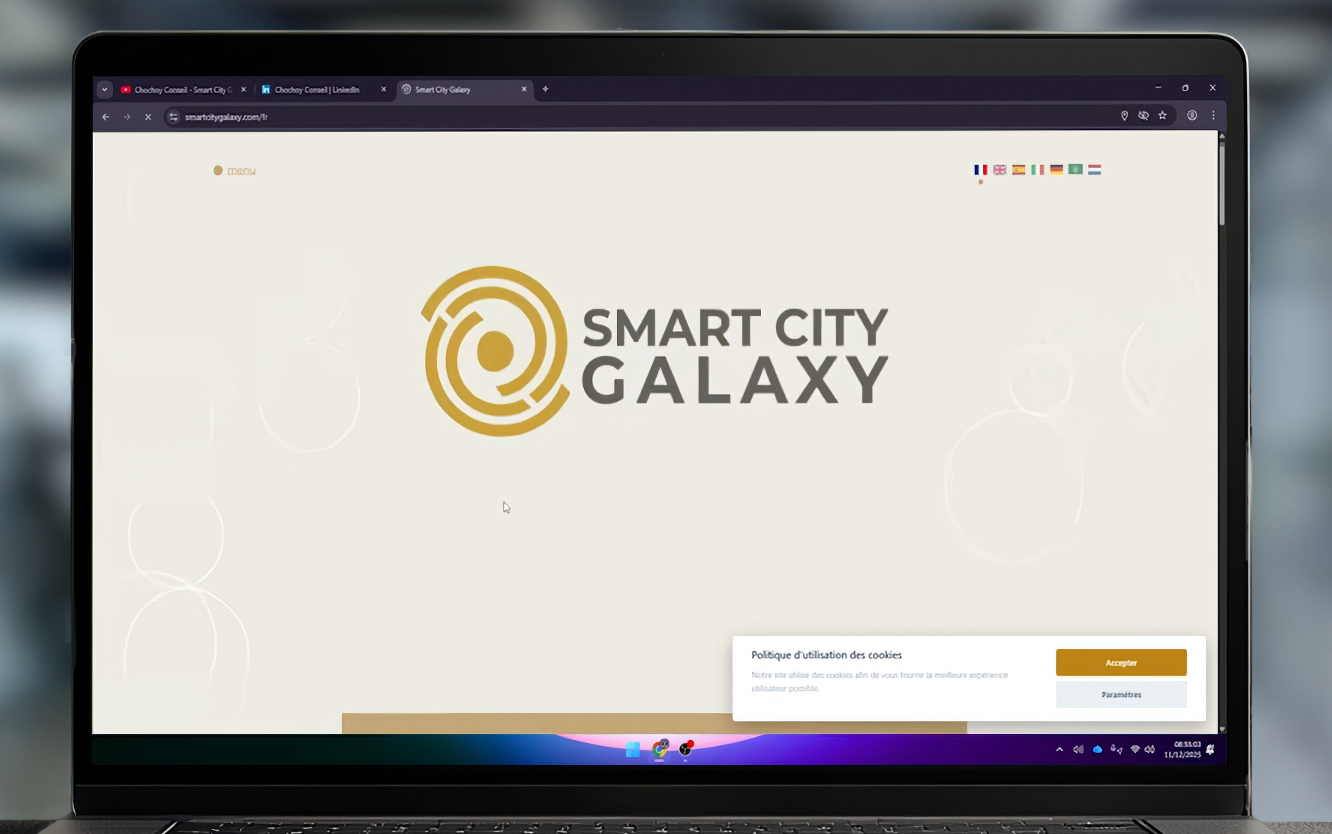Screen dimensions: 1332x834
Task: Open the site menu link
Action: pos(240,170)
